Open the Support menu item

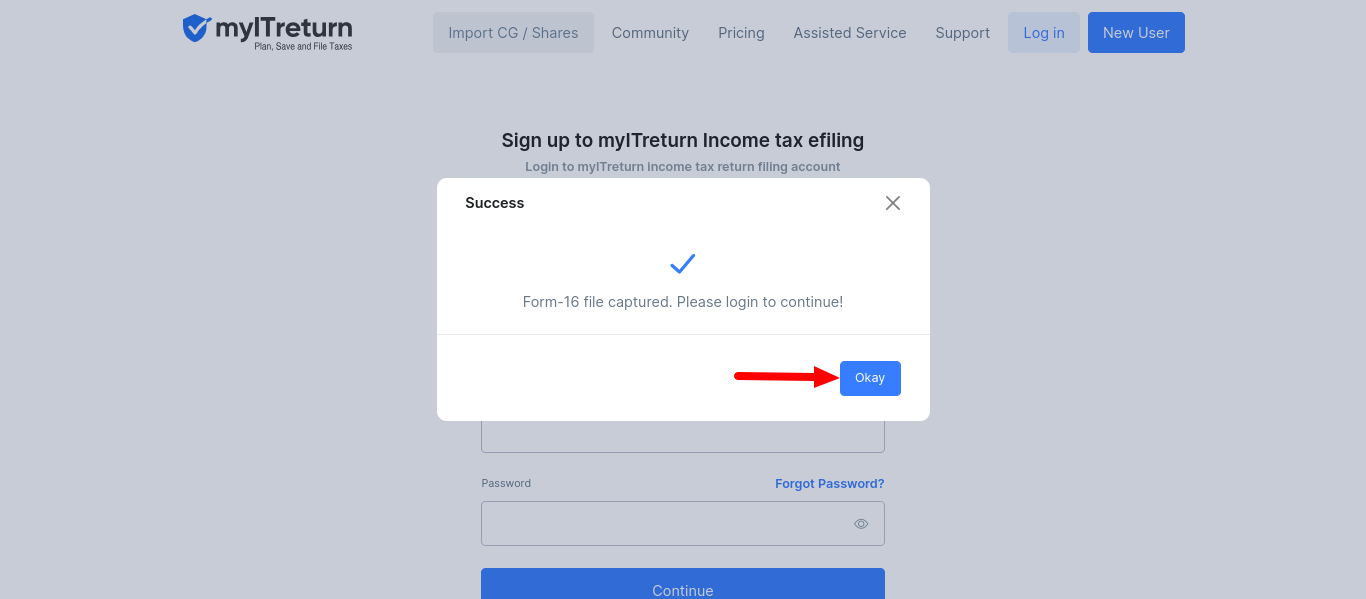(963, 33)
